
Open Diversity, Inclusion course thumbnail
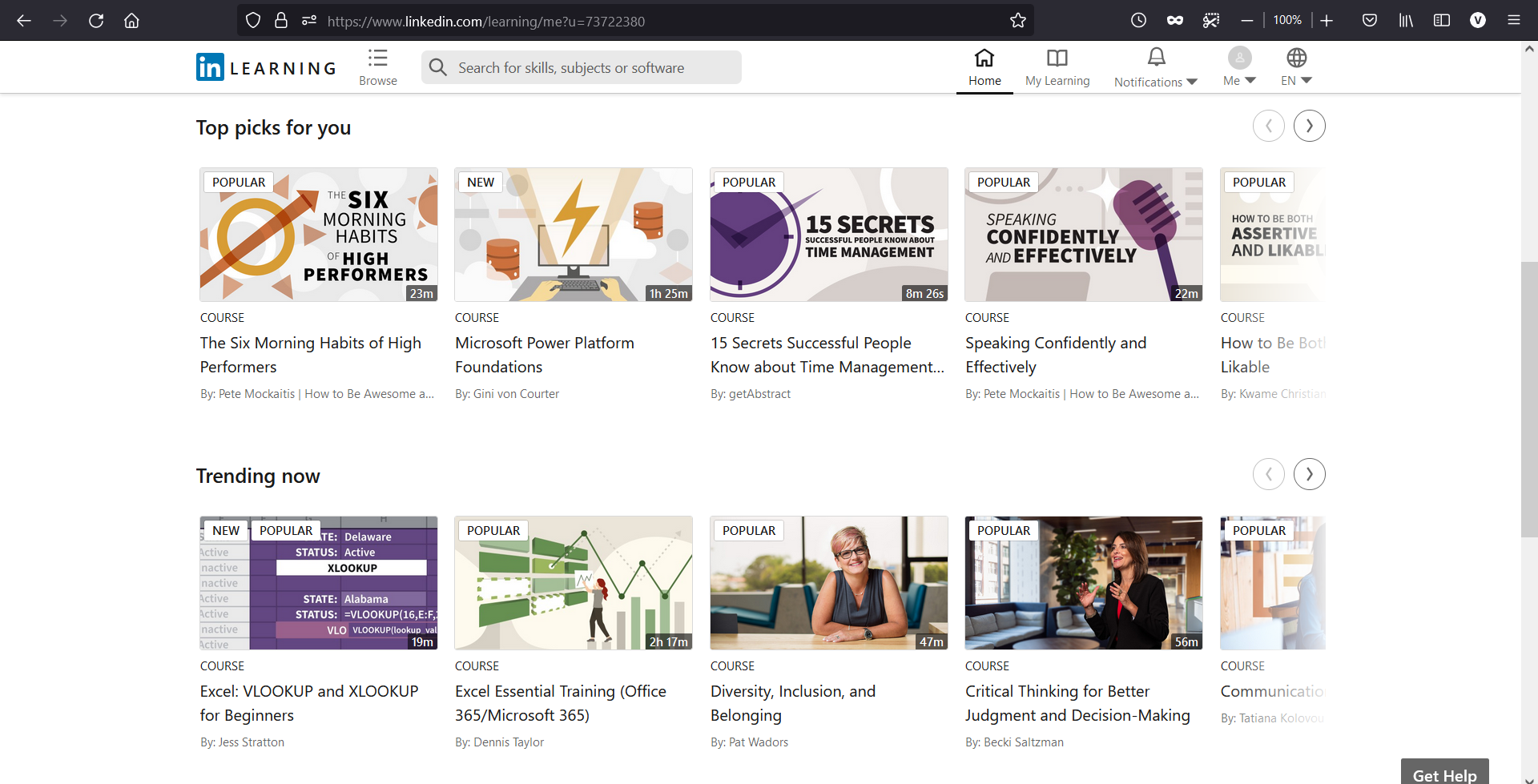point(829,583)
